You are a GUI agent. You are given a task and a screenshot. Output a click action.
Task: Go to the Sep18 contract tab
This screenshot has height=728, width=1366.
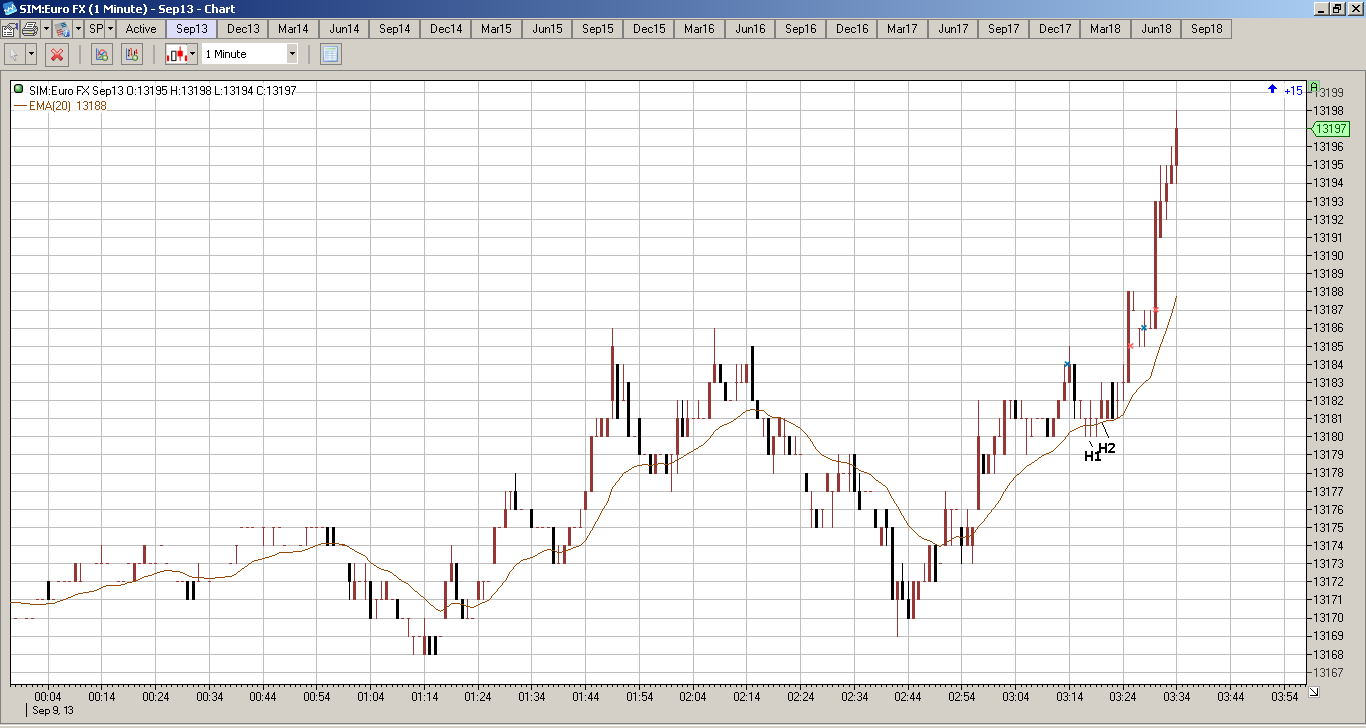1207,29
